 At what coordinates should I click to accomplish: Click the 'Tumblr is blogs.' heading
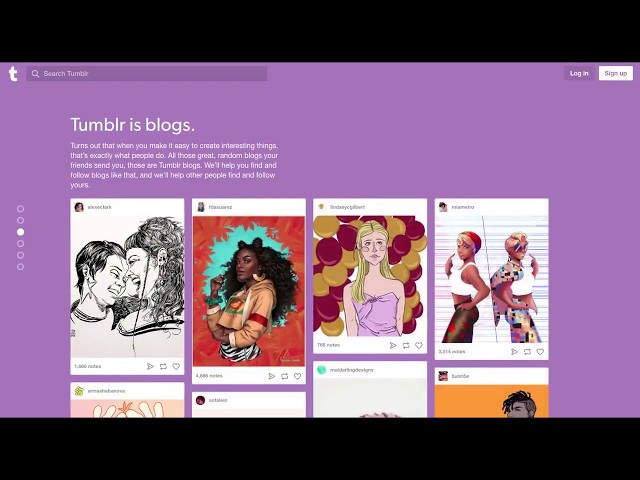click(x=133, y=125)
